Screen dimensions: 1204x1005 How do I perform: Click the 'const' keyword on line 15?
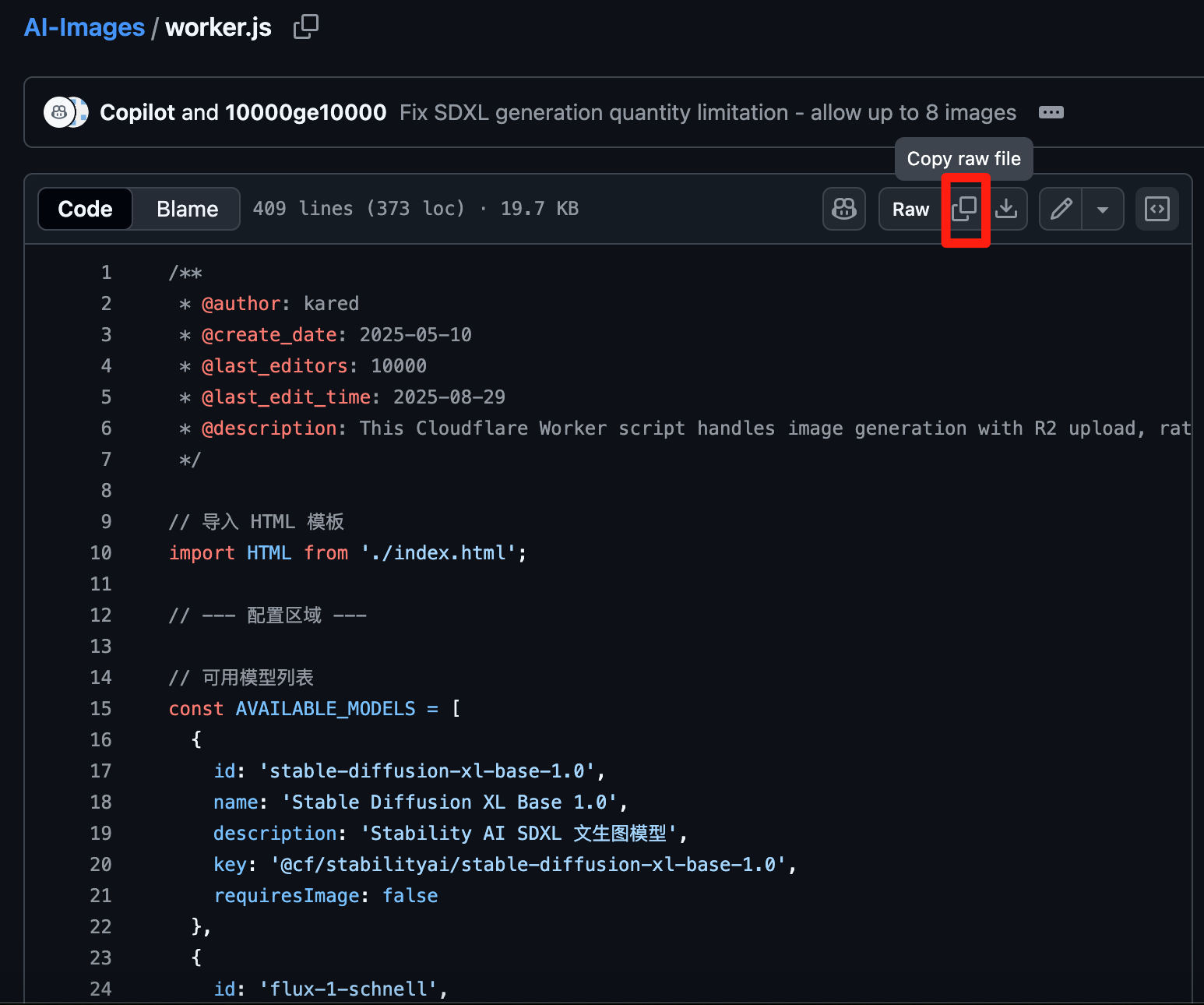(x=196, y=709)
